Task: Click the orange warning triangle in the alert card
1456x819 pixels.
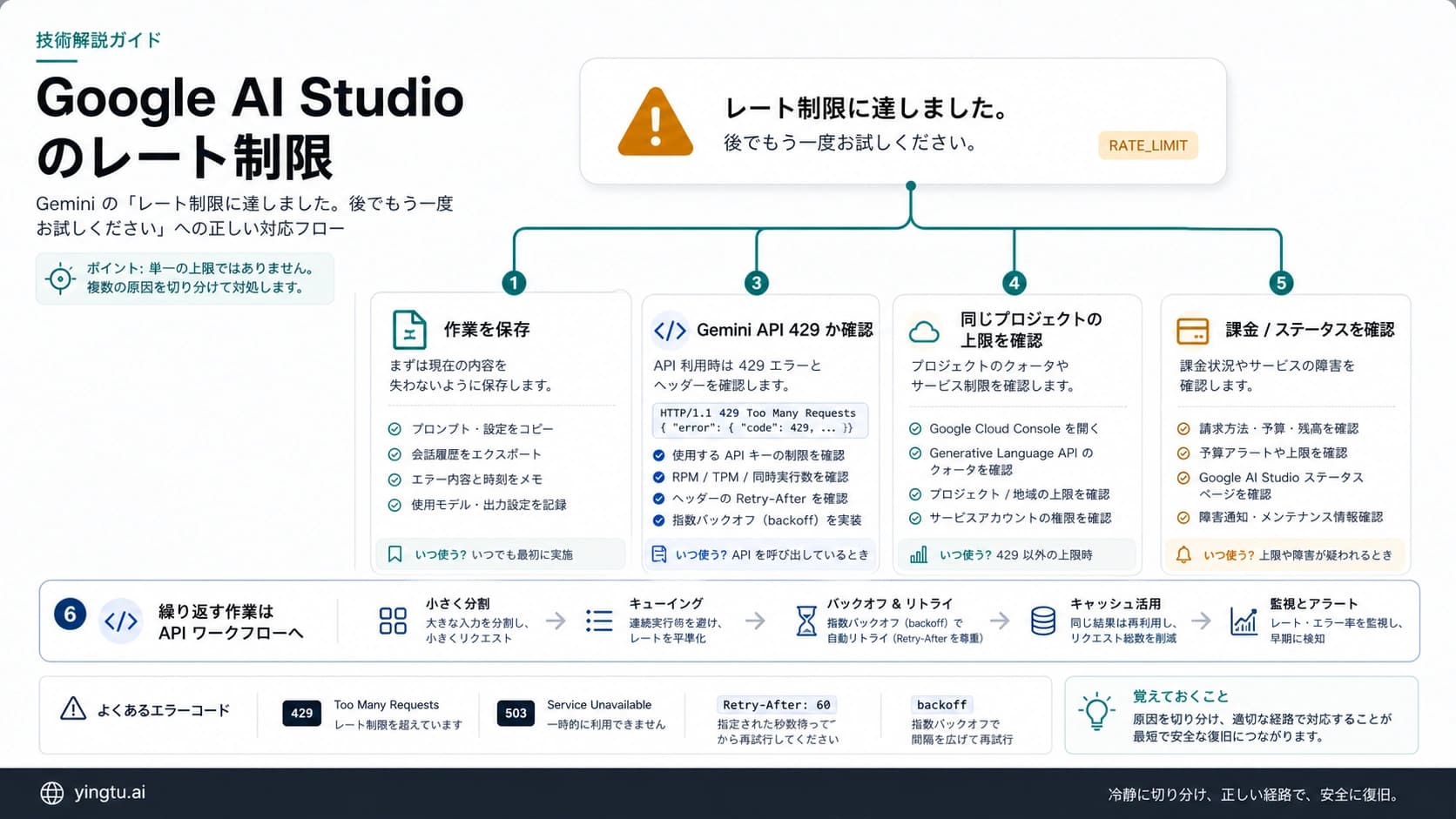Action: 656,122
